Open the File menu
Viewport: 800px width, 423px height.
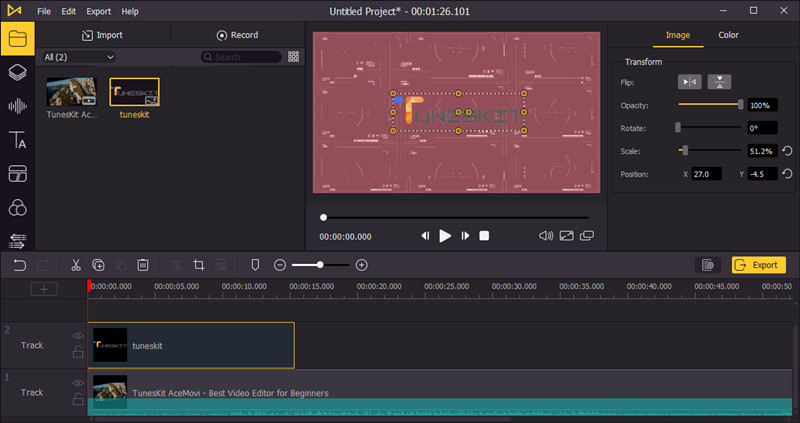click(44, 11)
